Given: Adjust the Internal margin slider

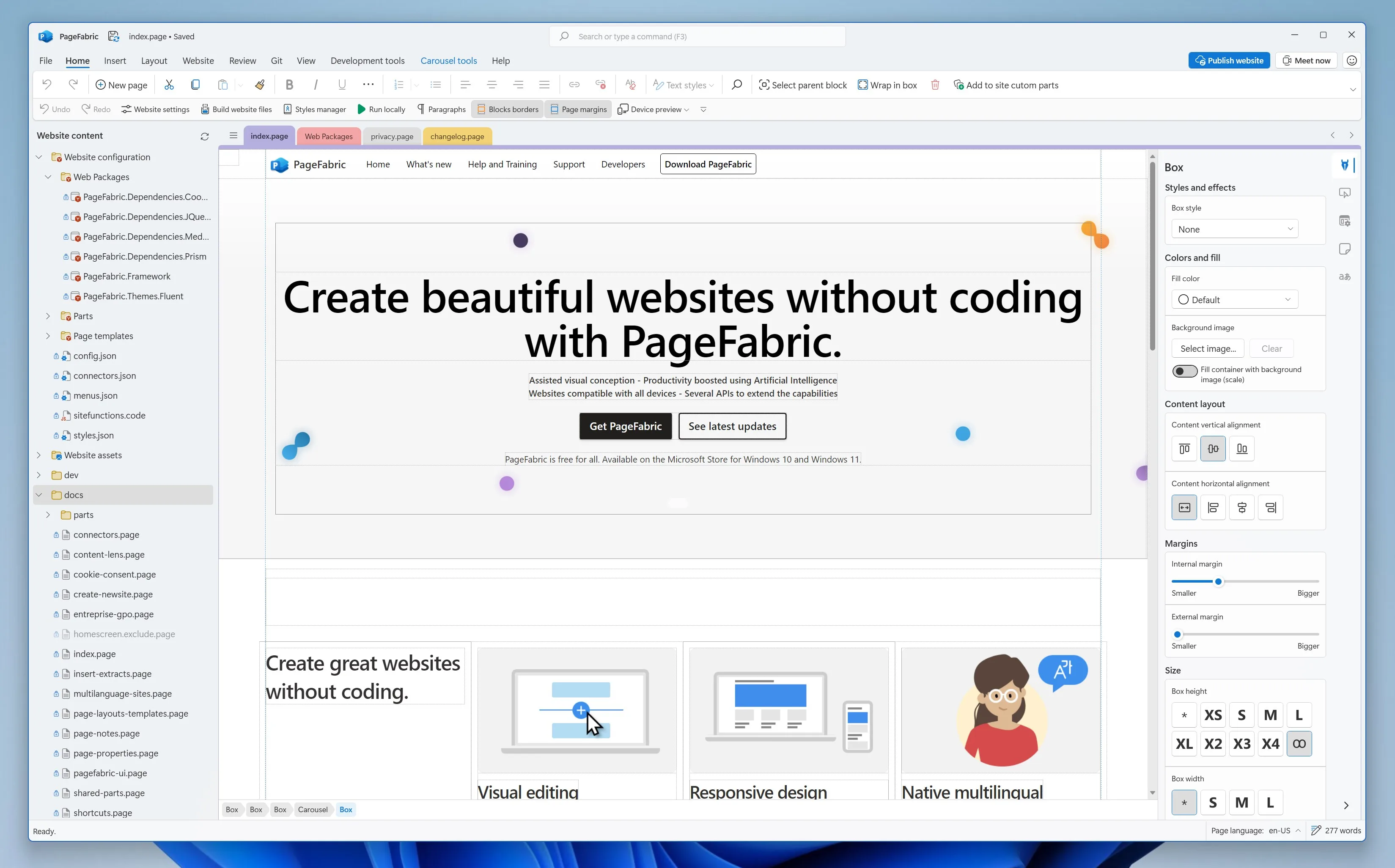Looking at the screenshot, I should click(1218, 581).
